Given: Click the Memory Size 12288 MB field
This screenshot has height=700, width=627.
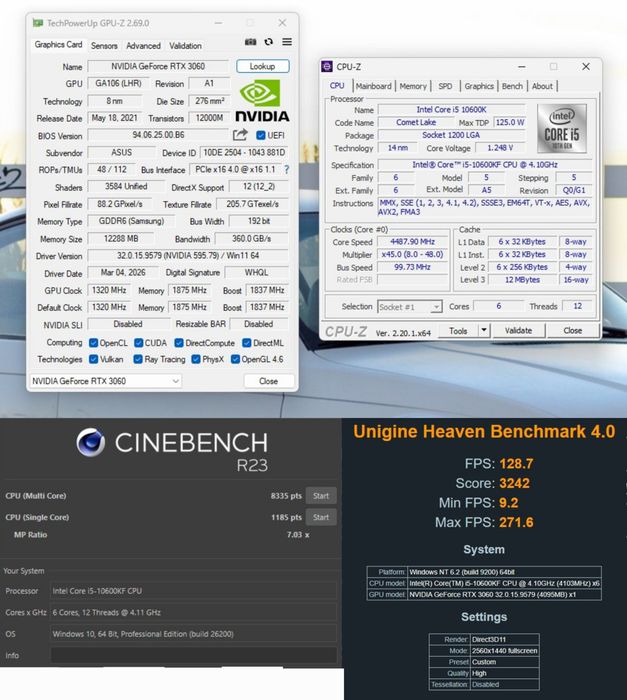Looking at the screenshot, I should click(121, 239).
